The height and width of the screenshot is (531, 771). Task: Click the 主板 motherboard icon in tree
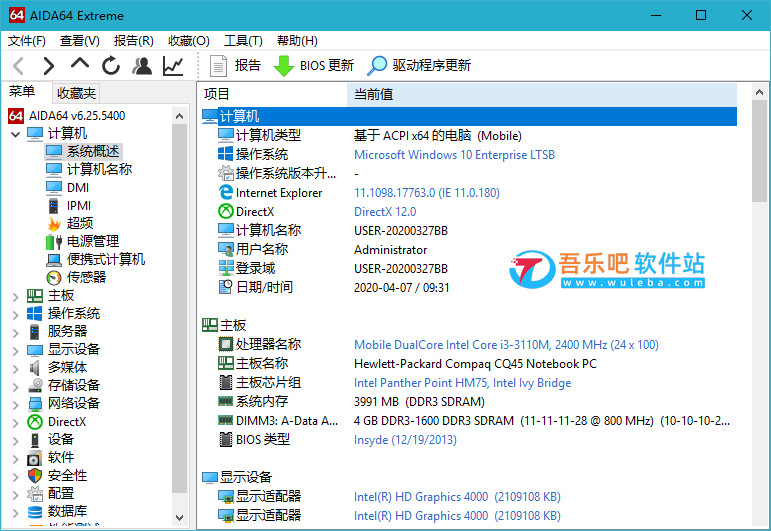click(35, 295)
